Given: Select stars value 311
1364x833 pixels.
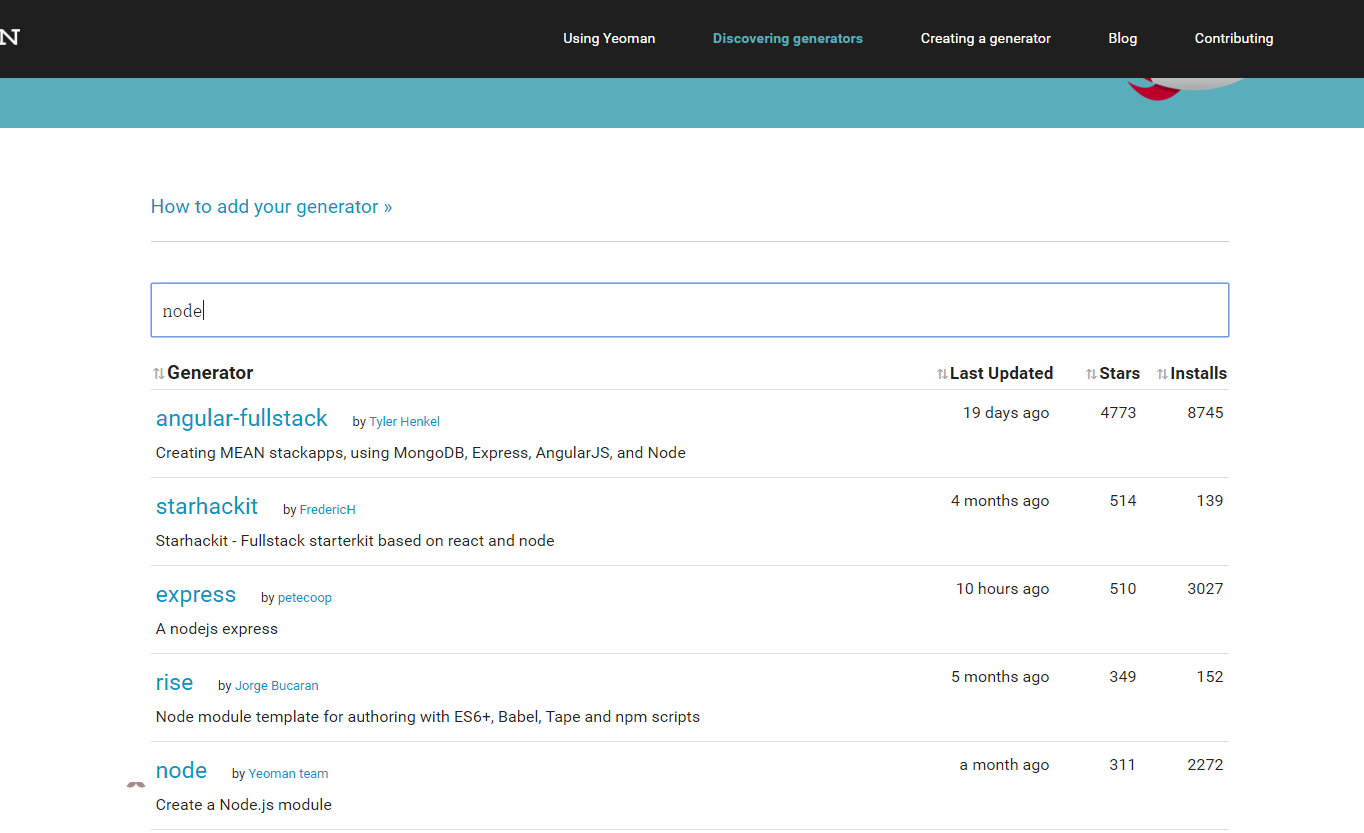Looking at the screenshot, I should (x=1123, y=765).
